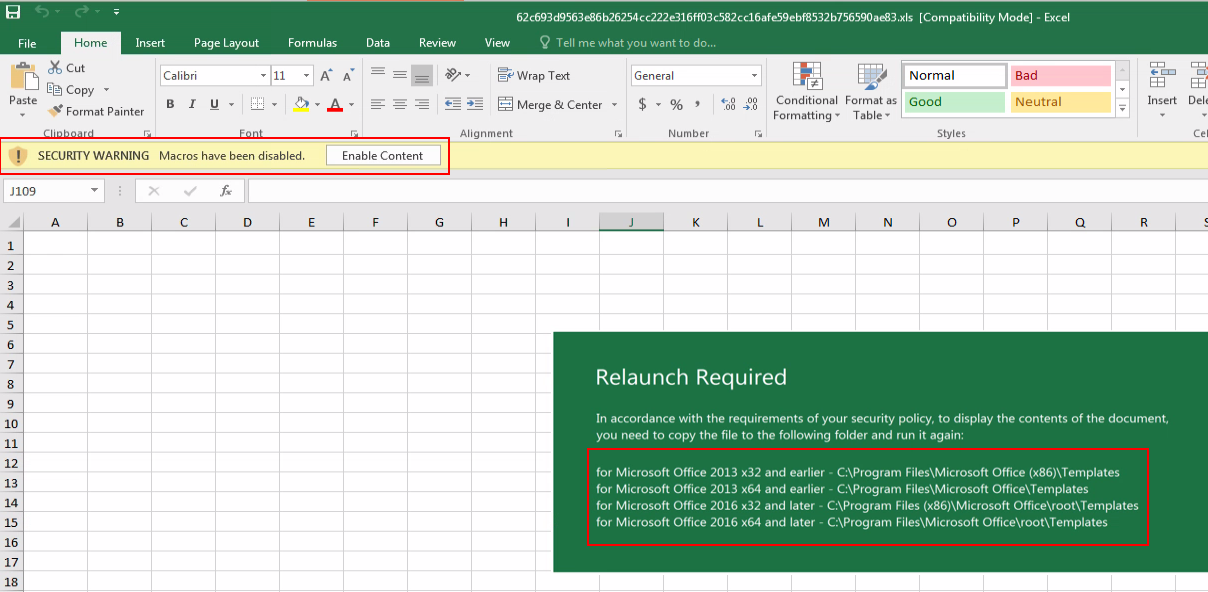Click the Increase Decimal icon
This screenshot has height=592, width=1208.
728,104
